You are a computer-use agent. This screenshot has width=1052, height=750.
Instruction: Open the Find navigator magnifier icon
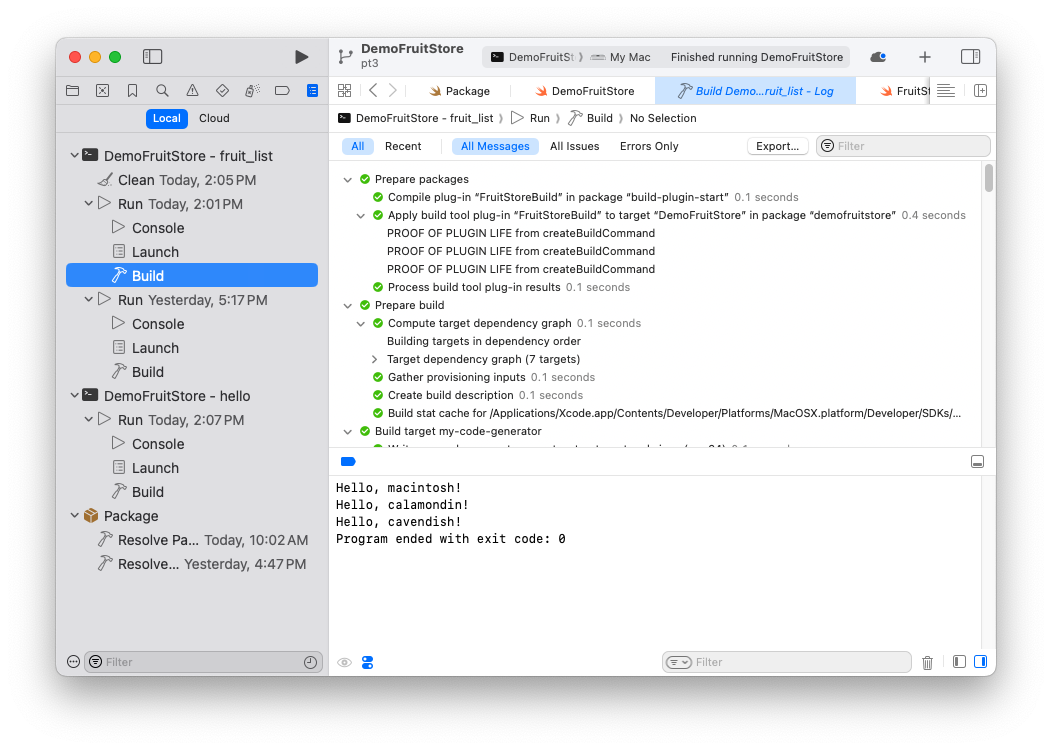click(162, 91)
